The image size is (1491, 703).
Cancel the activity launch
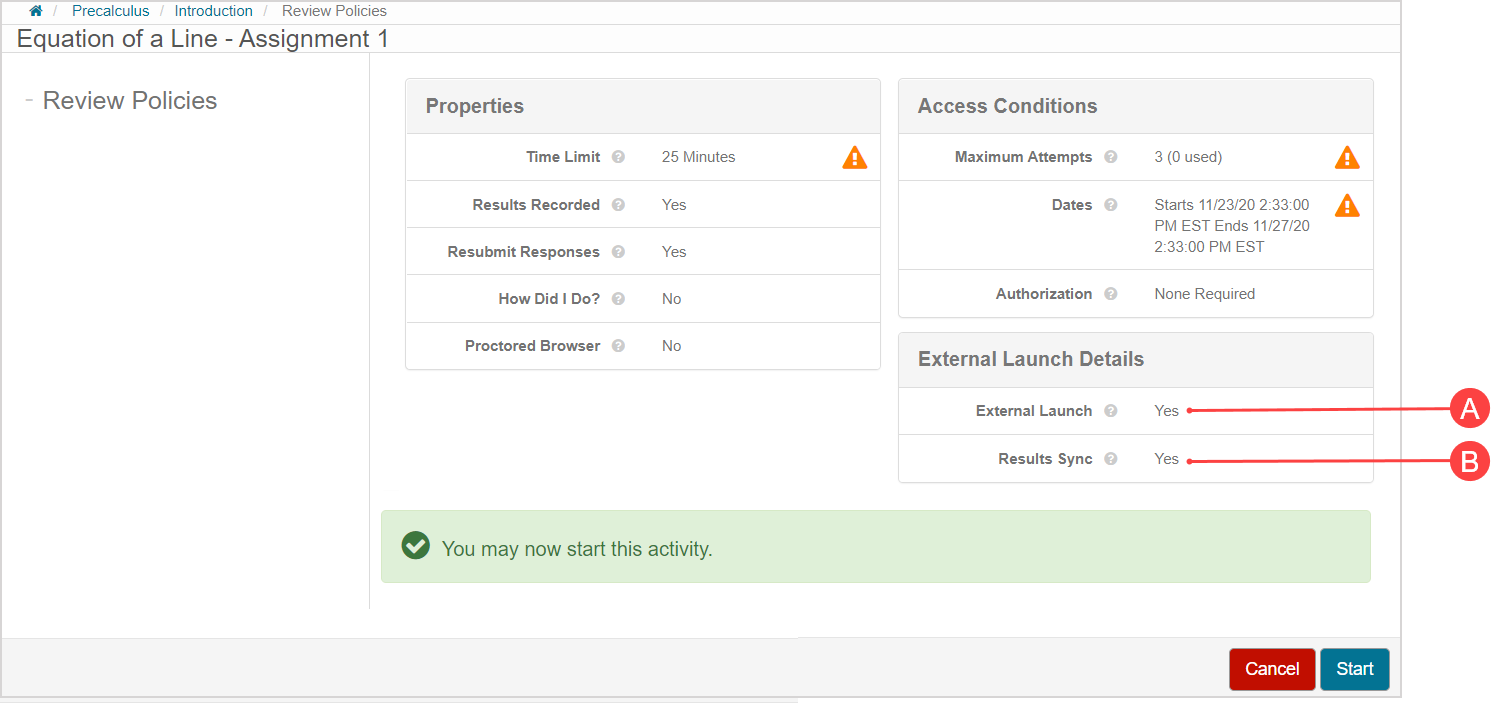[1272, 669]
